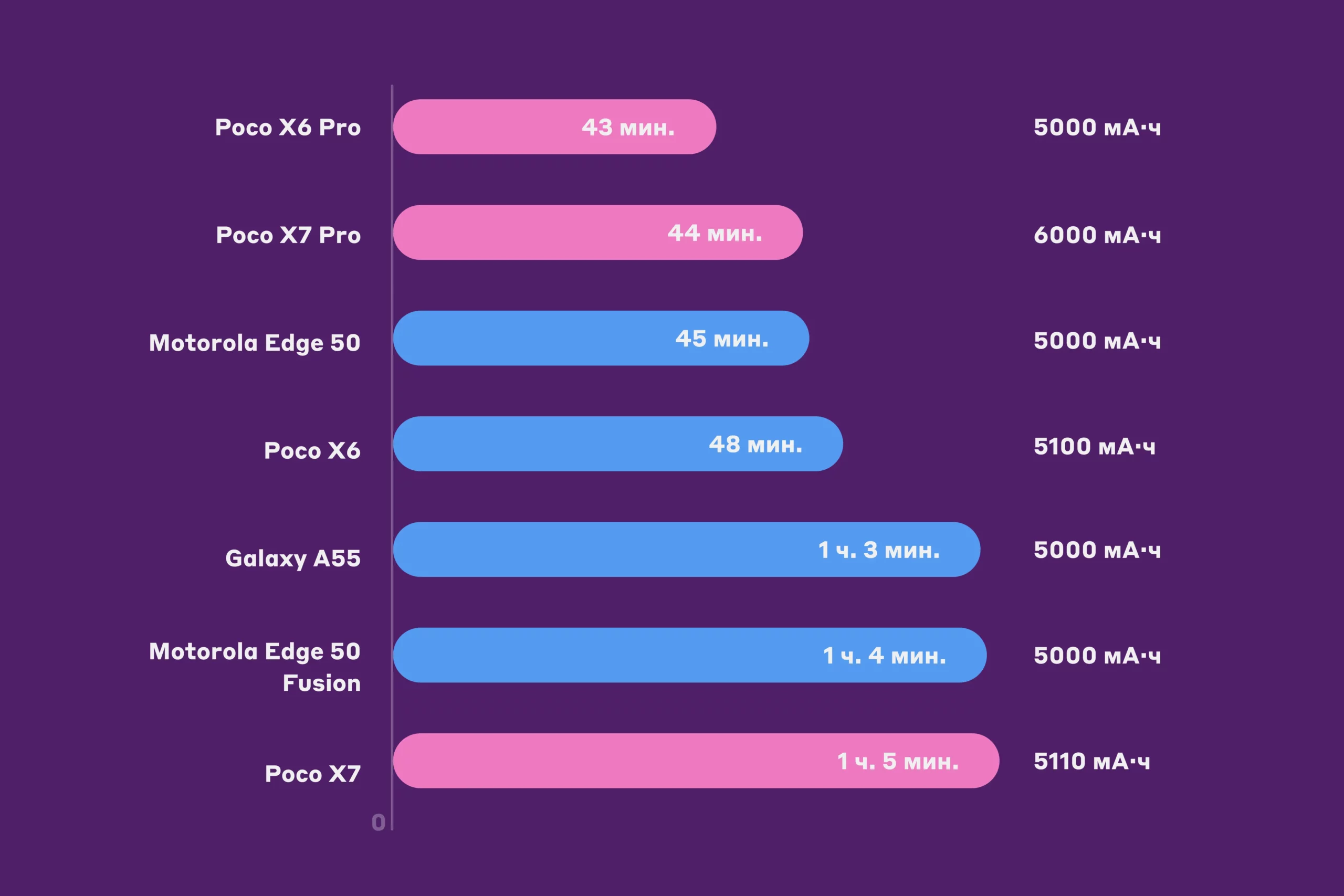
Task: Click the Poco X7 label
Action: (312, 774)
